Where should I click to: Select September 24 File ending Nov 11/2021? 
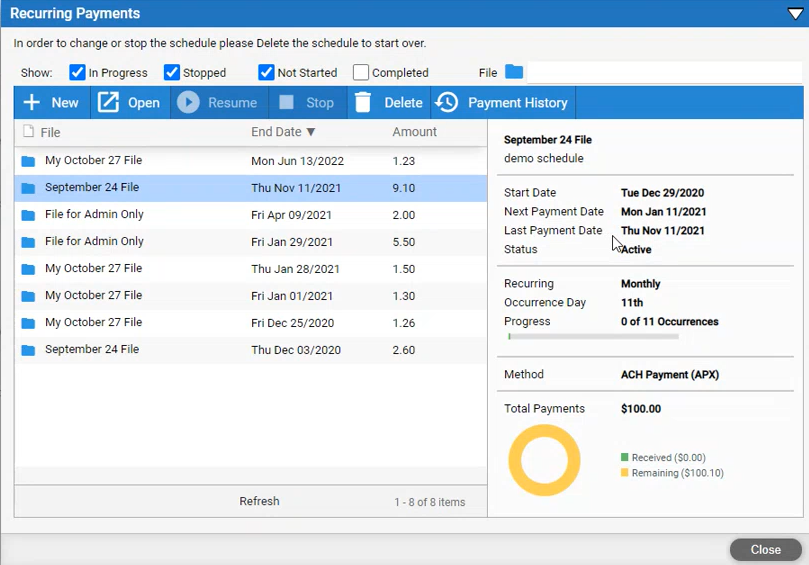click(251, 188)
